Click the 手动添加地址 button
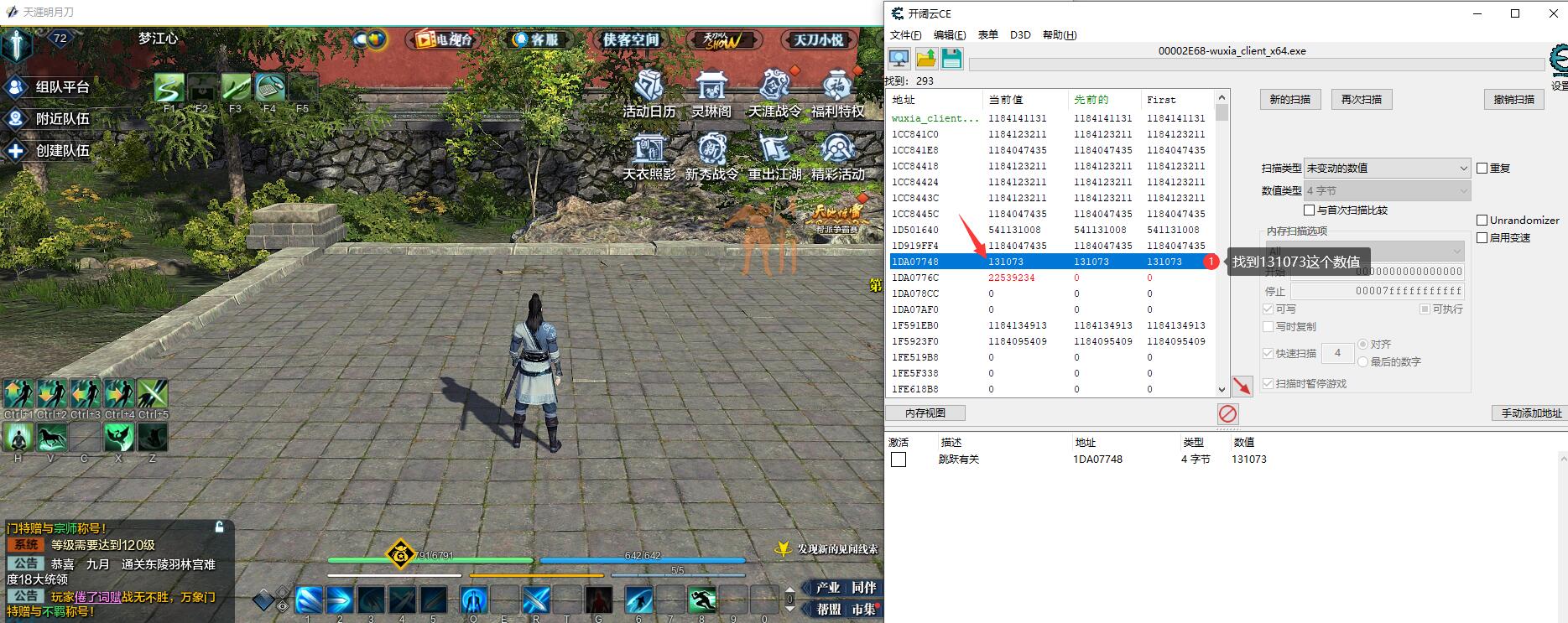Viewport: 1568px width, 623px height. [x=1531, y=413]
